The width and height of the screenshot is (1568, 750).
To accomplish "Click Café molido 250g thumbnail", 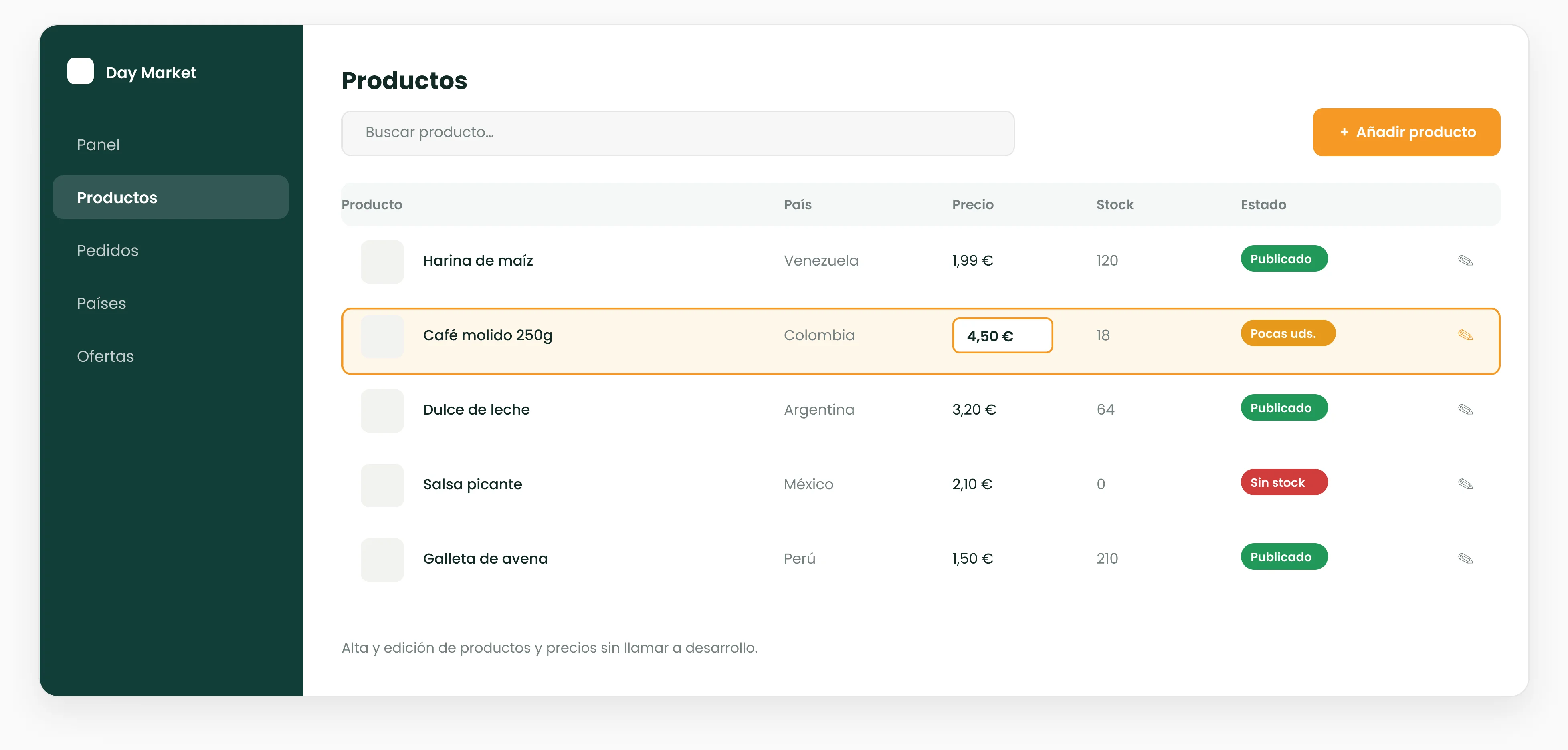I will tap(382, 337).
